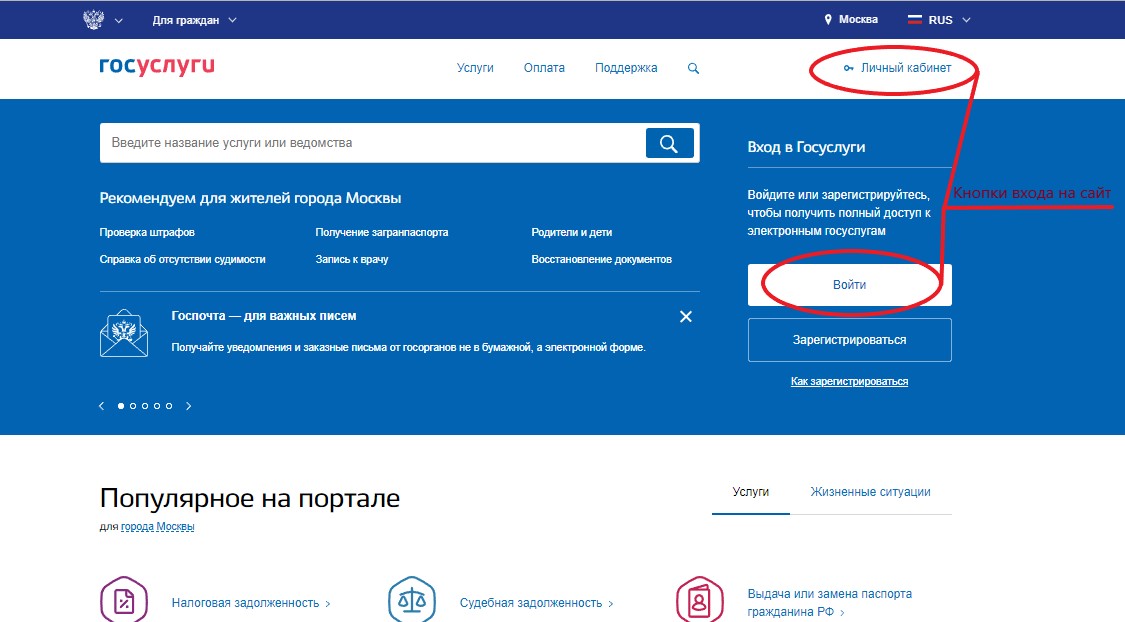This screenshot has width=1125, height=622.
Task: Click the passport icon for паспорта гражданина РФ
Action: 700,600
